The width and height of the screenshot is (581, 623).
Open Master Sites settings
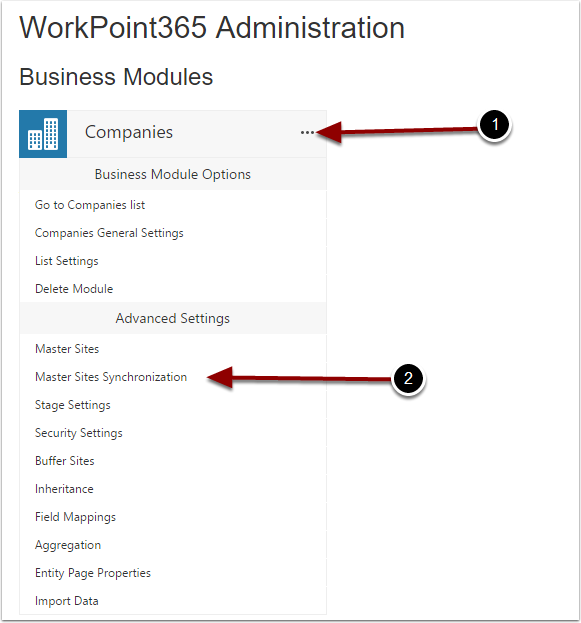(x=67, y=349)
